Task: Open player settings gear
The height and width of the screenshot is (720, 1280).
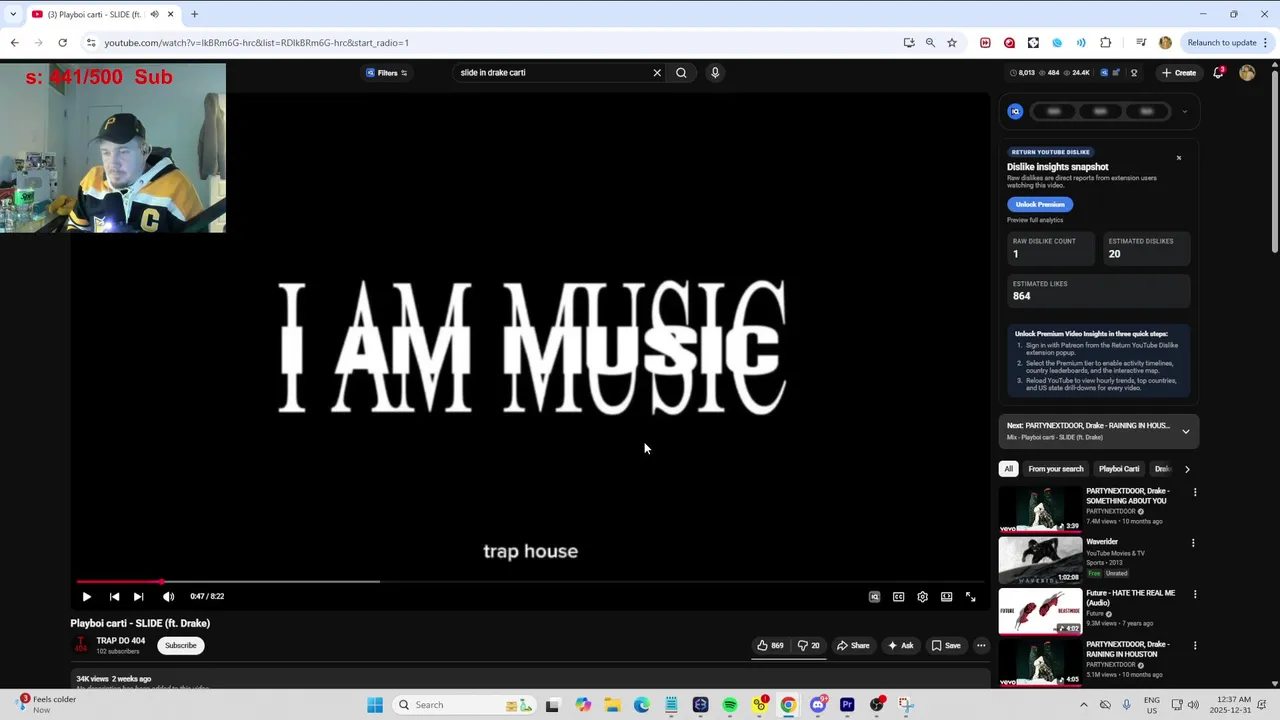Action: pyautogui.click(x=922, y=597)
